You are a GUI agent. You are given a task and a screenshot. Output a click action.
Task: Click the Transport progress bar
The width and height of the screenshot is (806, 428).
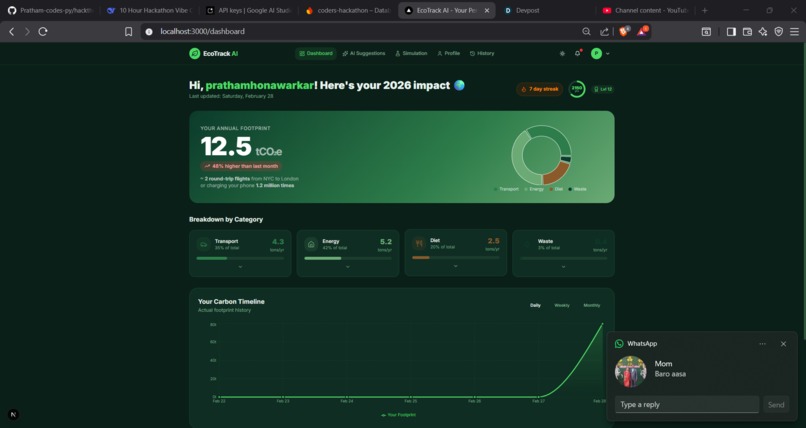[x=240, y=258]
